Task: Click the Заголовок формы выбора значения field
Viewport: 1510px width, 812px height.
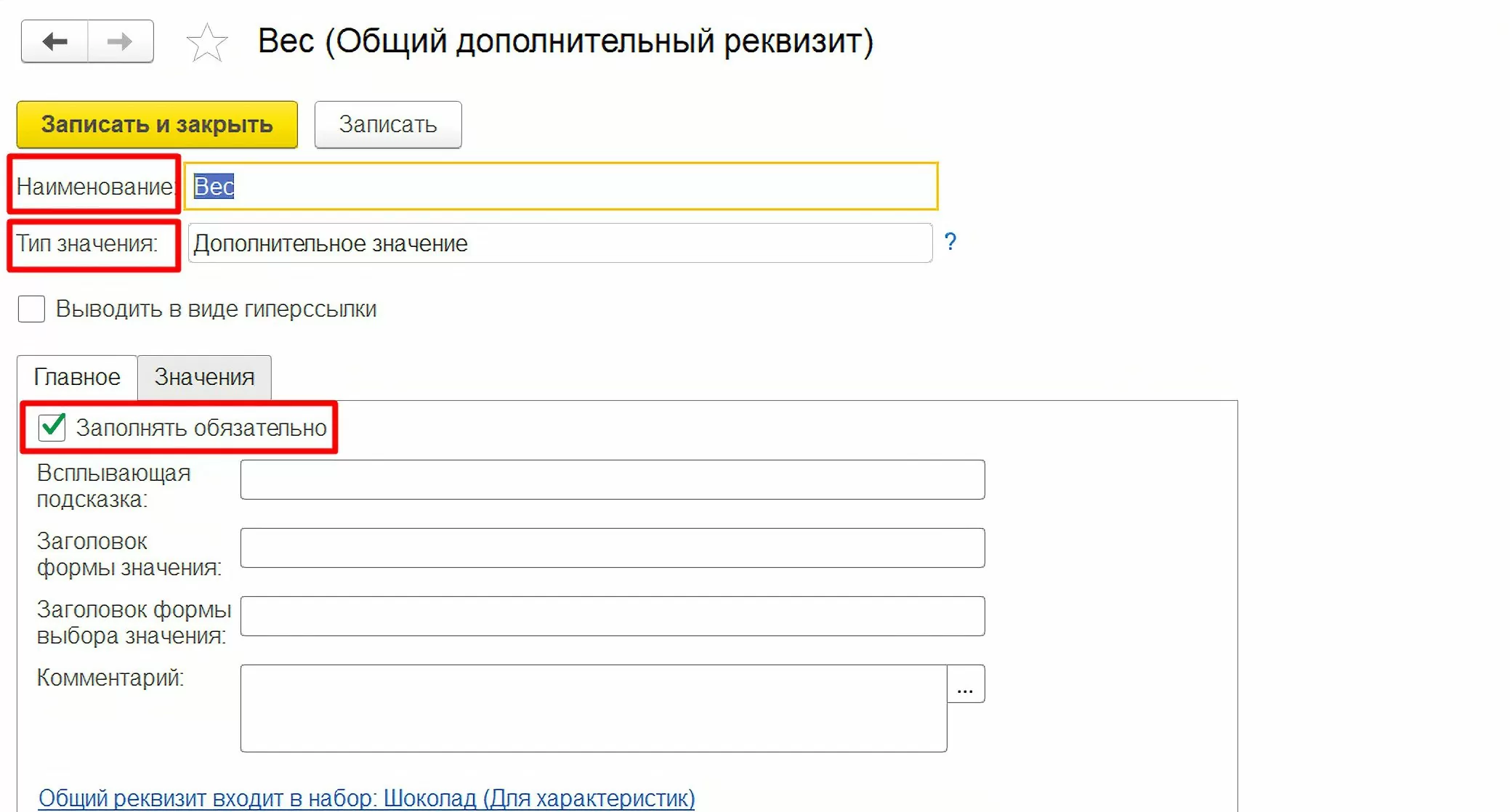Action: click(x=613, y=616)
